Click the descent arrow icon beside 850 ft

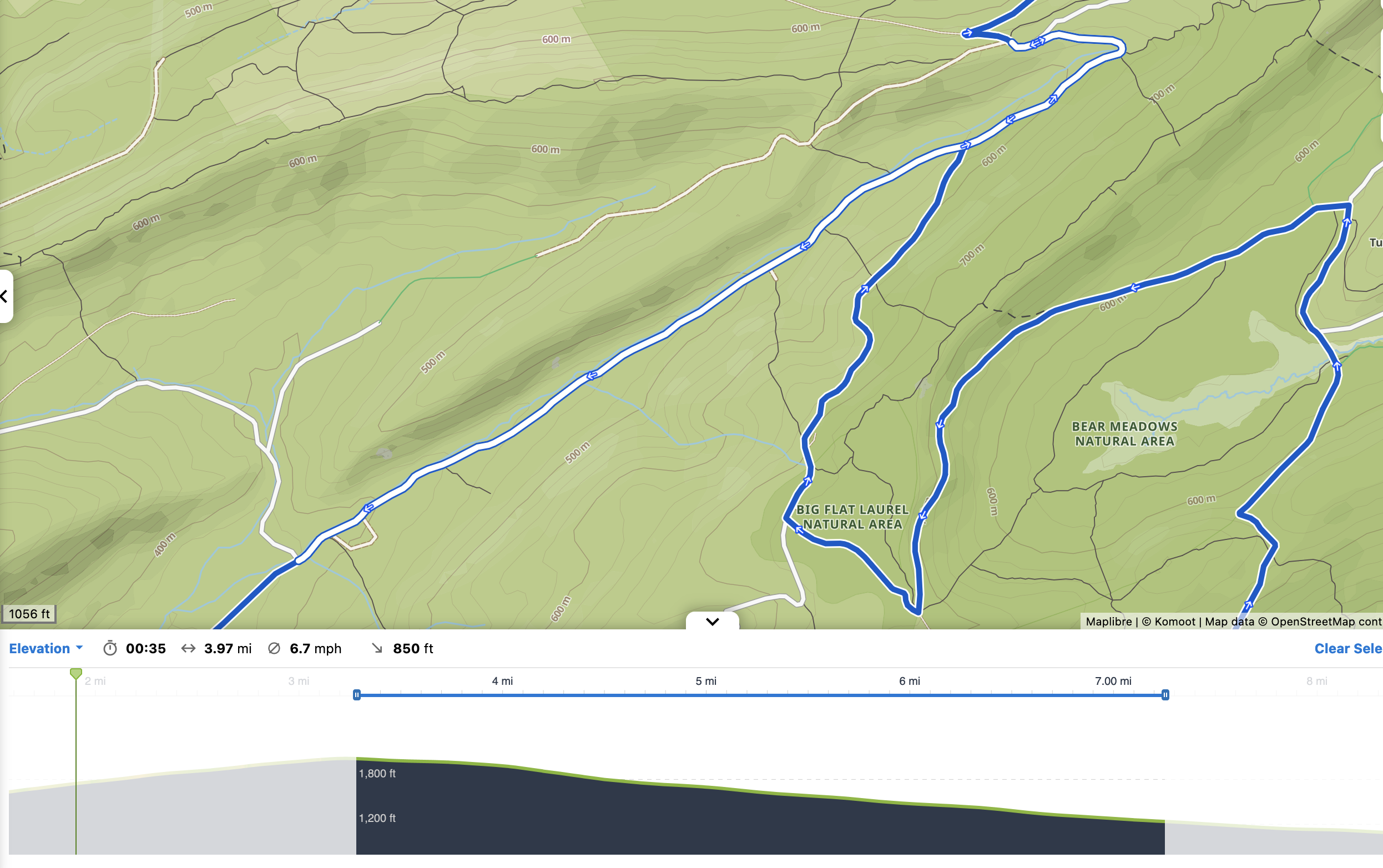(x=377, y=648)
